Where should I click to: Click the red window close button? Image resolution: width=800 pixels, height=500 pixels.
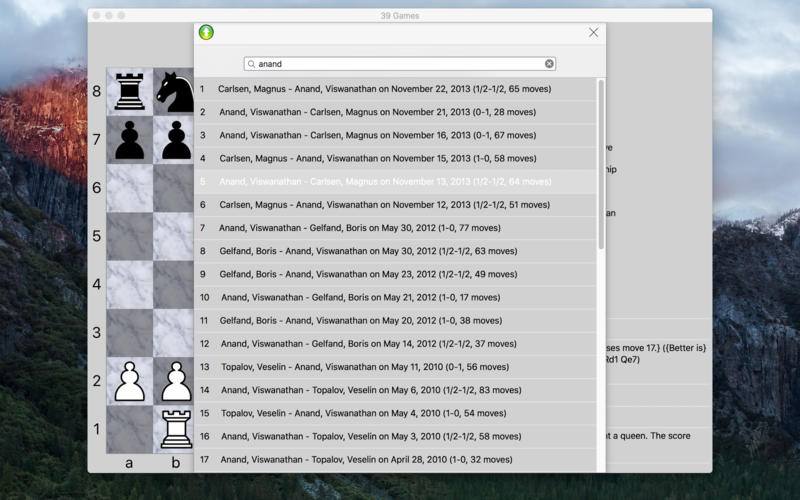coord(96,16)
